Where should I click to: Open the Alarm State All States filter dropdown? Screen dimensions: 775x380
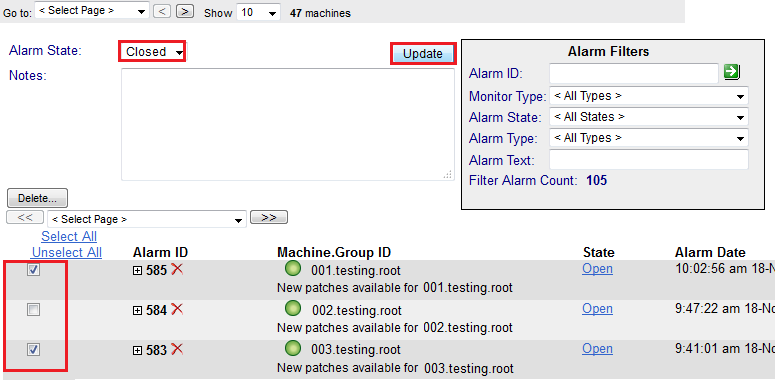click(648, 117)
